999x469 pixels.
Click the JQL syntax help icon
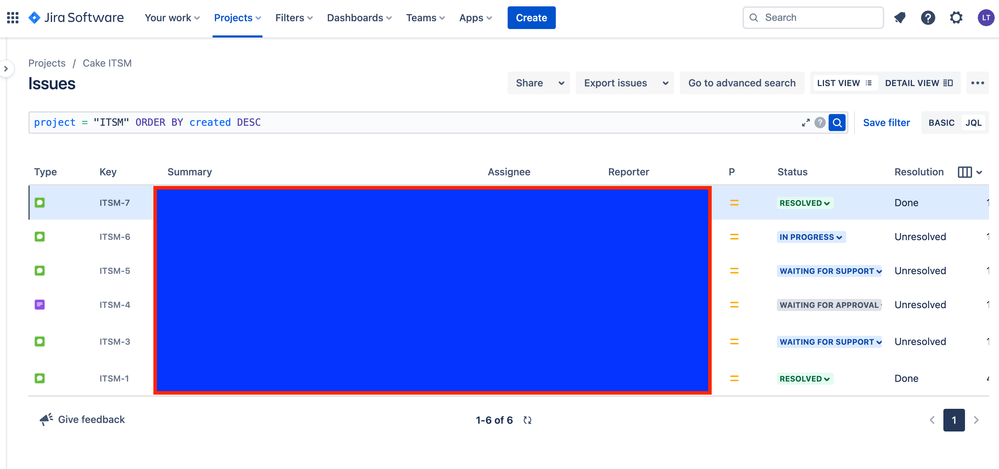click(x=820, y=122)
